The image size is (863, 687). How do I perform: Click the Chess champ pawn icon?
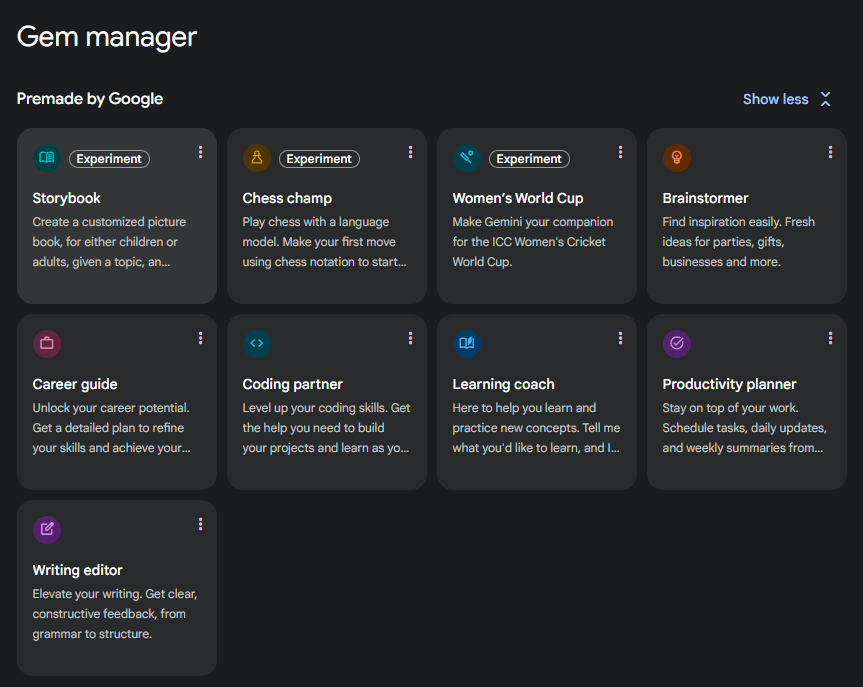point(257,158)
